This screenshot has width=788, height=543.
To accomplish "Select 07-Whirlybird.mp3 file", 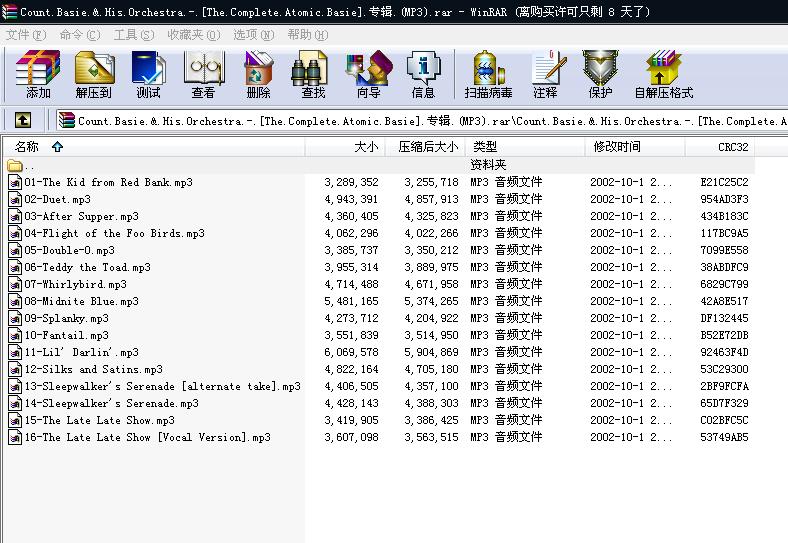I will 75,284.
